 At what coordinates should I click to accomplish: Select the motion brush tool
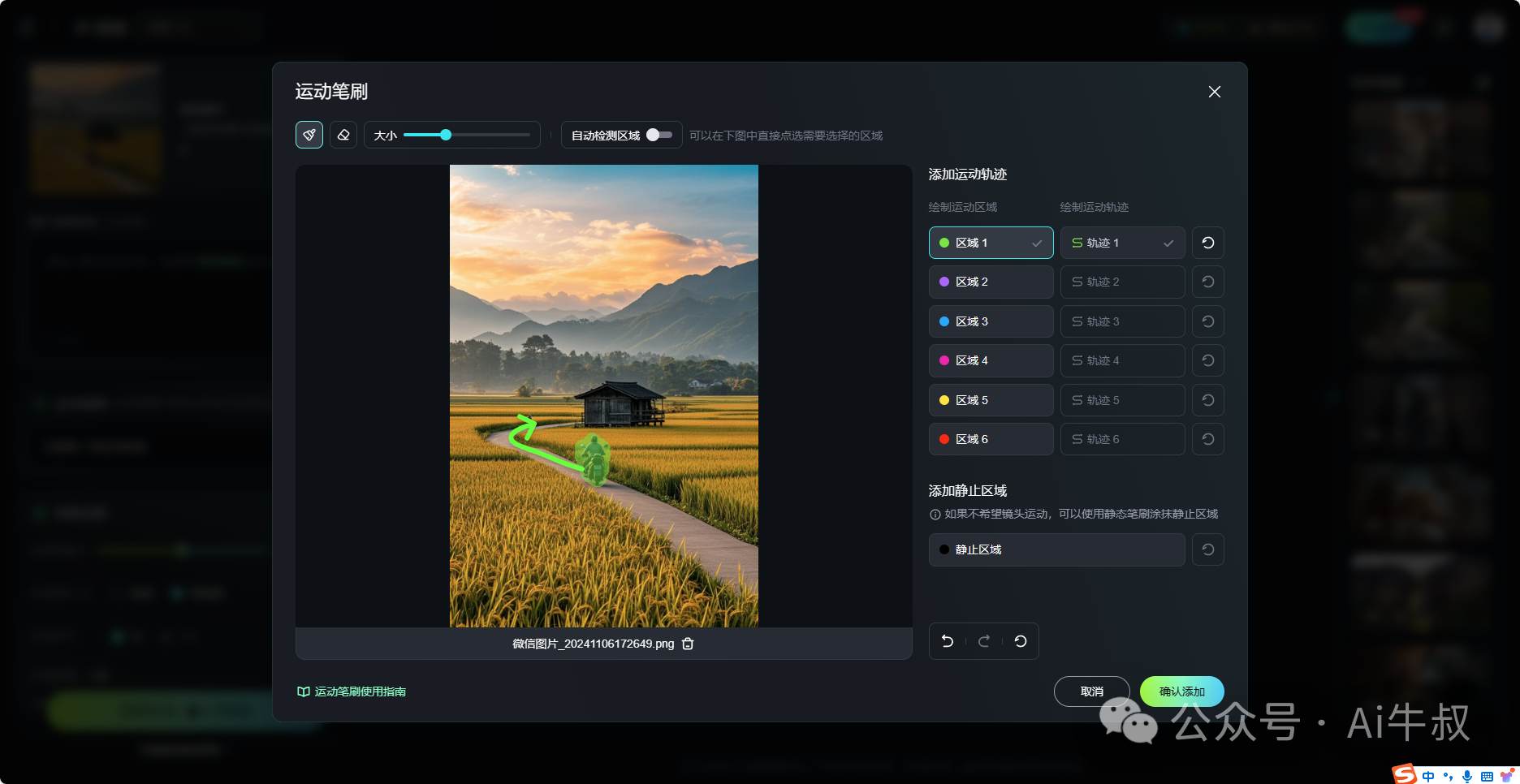pyautogui.click(x=309, y=135)
